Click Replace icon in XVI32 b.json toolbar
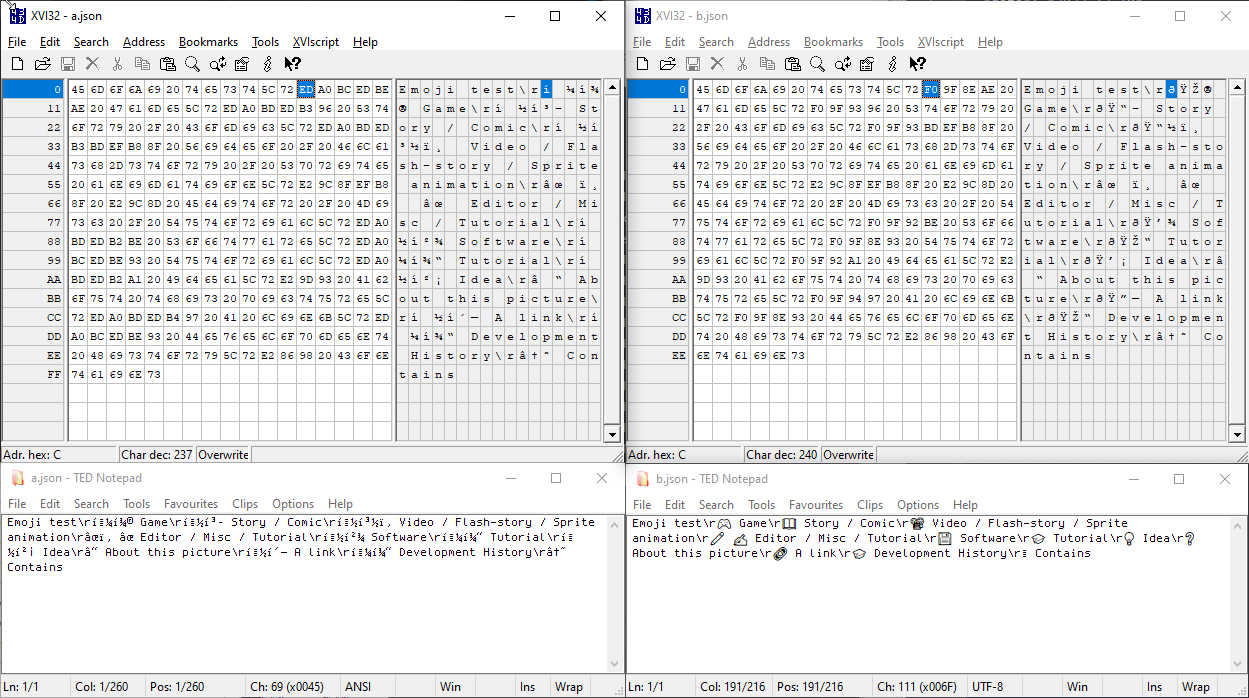1249x698 pixels. pyautogui.click(x=842, y=64)
